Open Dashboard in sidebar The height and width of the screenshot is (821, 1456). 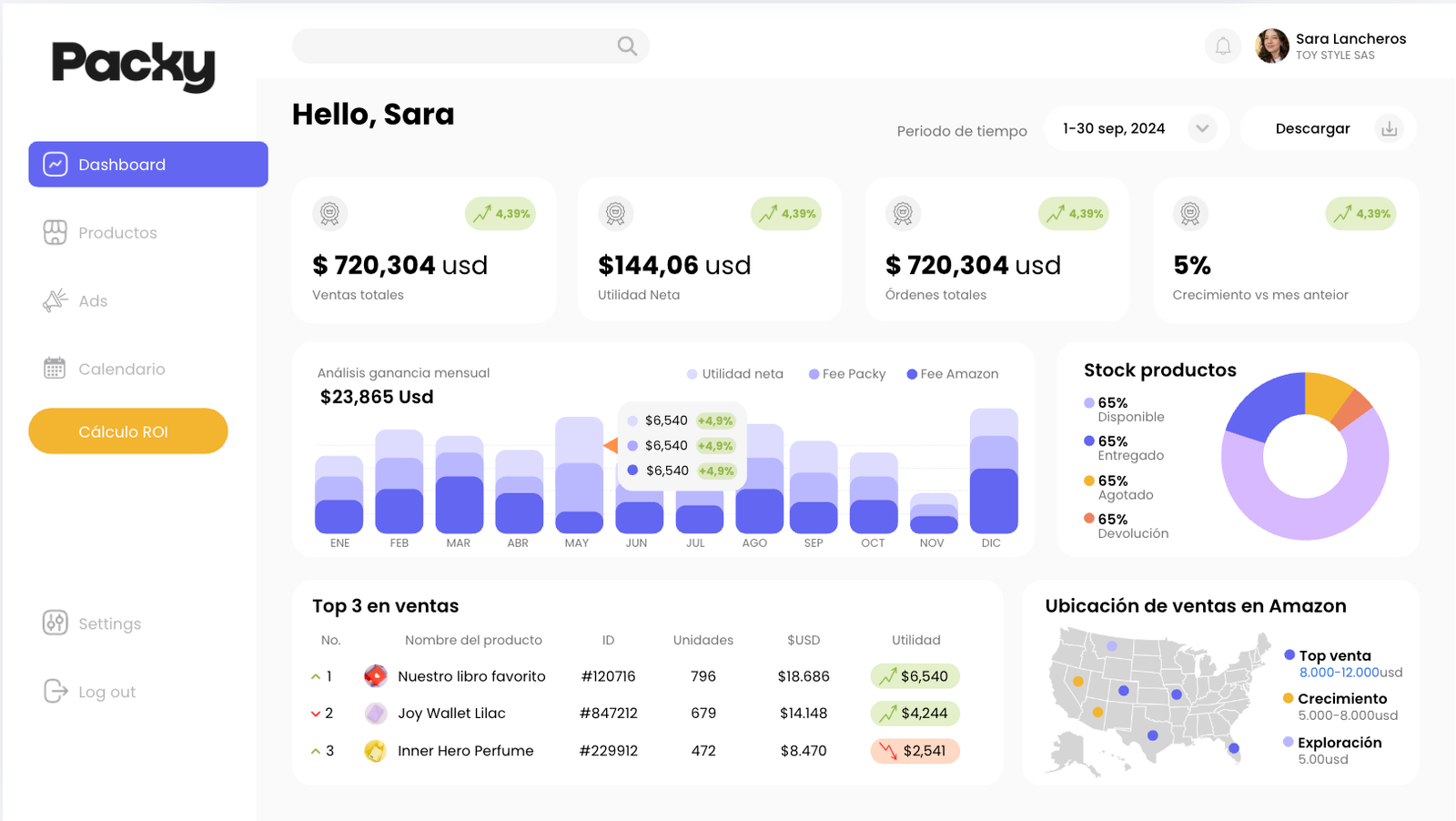tap(148, 164)
